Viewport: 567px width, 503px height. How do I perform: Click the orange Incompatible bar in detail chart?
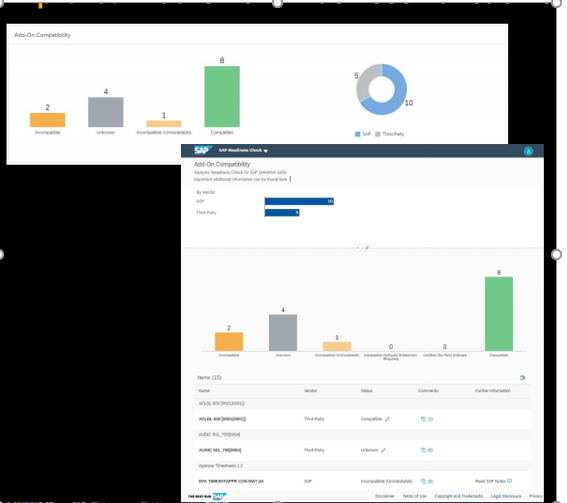(x=229, y=341)
